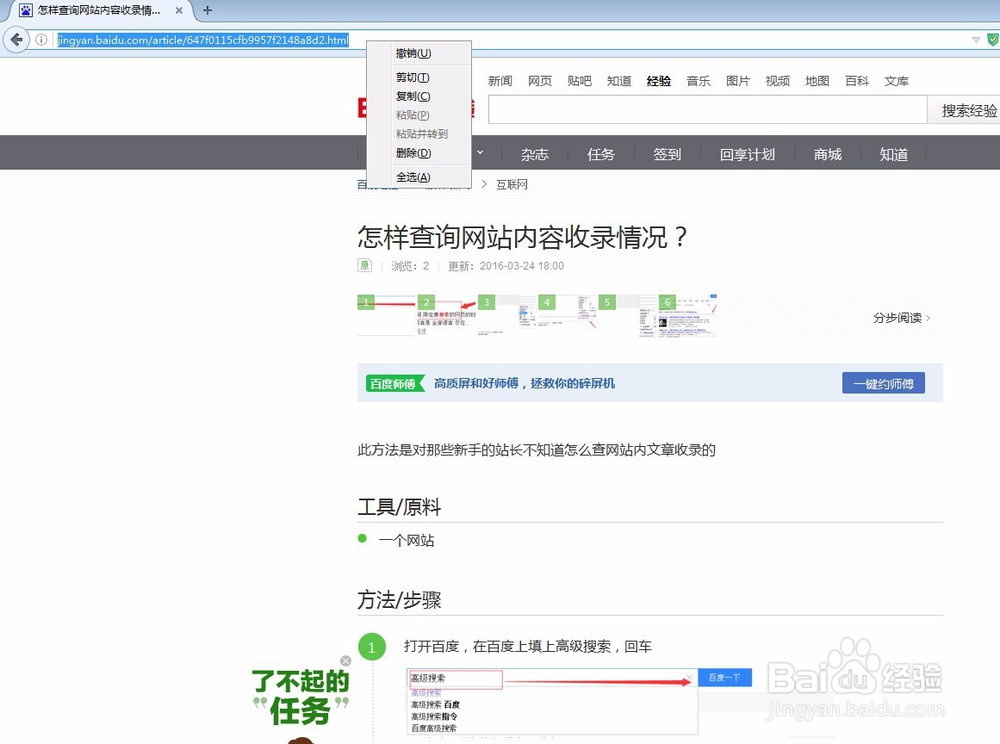Click the green shield icon in address bar

[x=992, y=40]
